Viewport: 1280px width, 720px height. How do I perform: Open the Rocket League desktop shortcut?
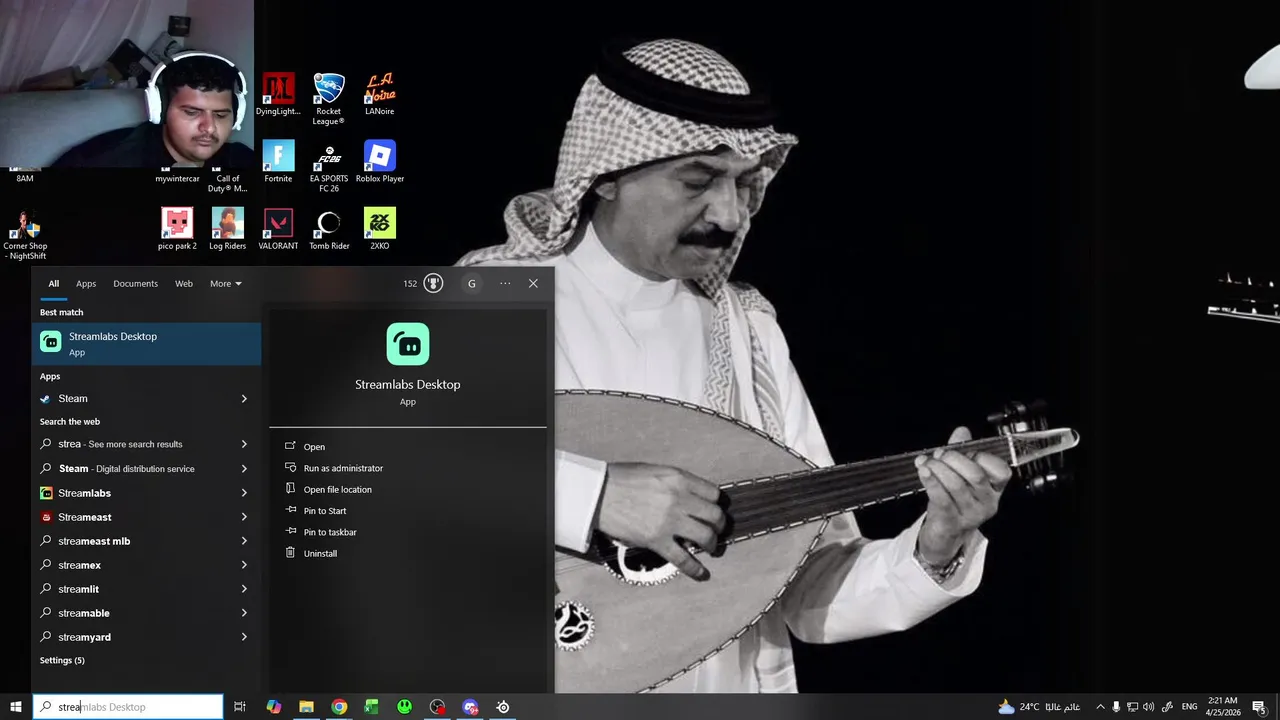pos(328,98)
